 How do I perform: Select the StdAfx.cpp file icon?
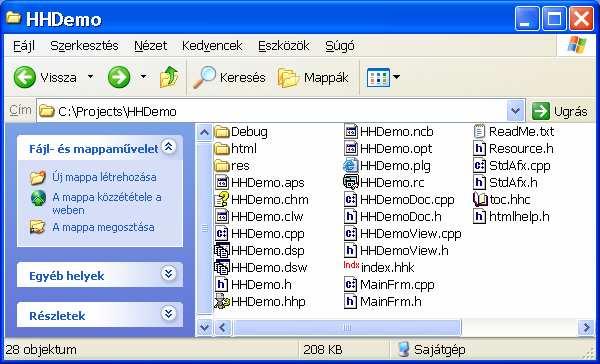tap(479, 166)
